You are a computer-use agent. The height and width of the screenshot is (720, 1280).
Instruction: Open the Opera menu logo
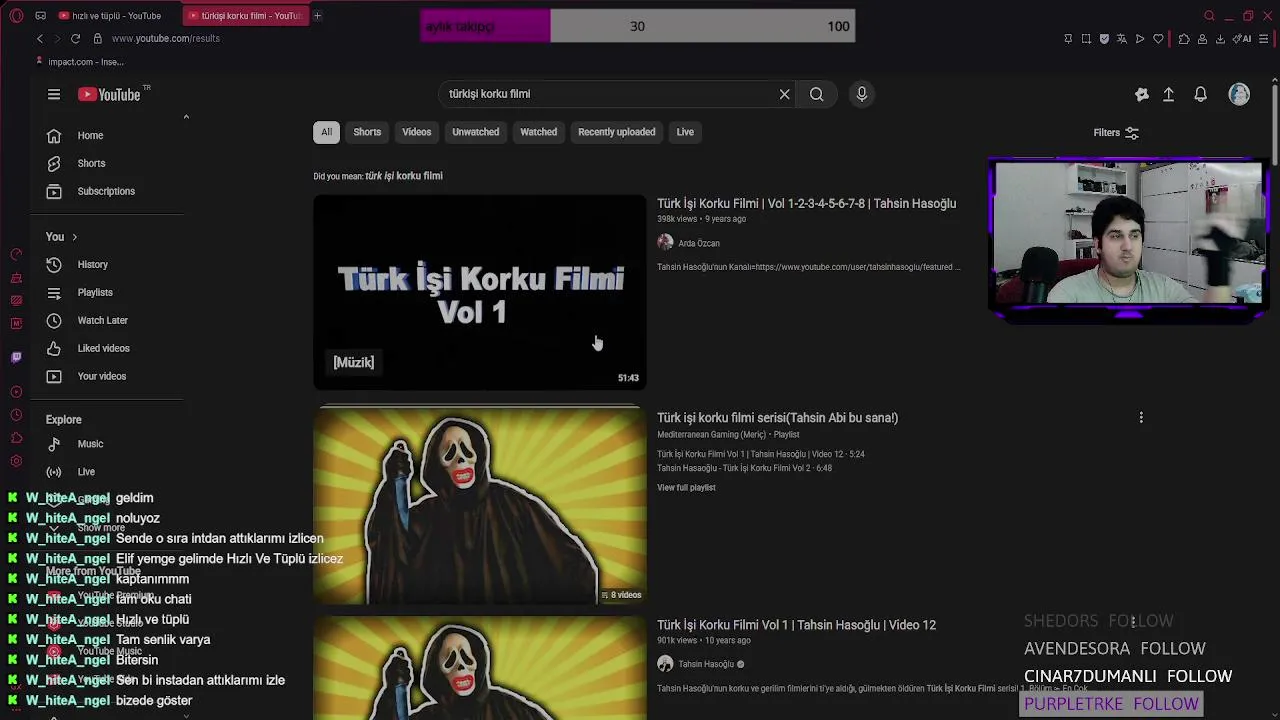click(x=15, y=16)
